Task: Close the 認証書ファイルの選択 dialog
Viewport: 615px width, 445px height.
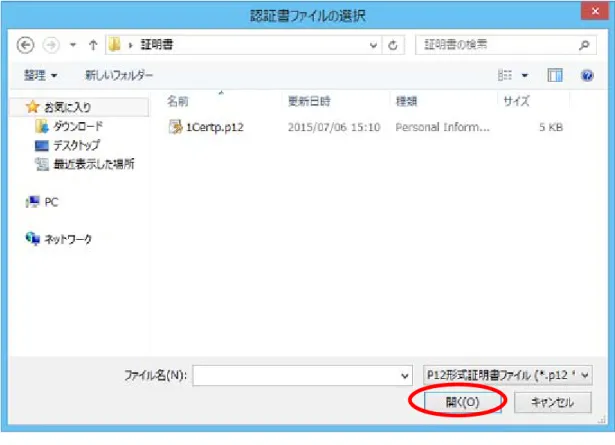Action: [x=595, y=11]
